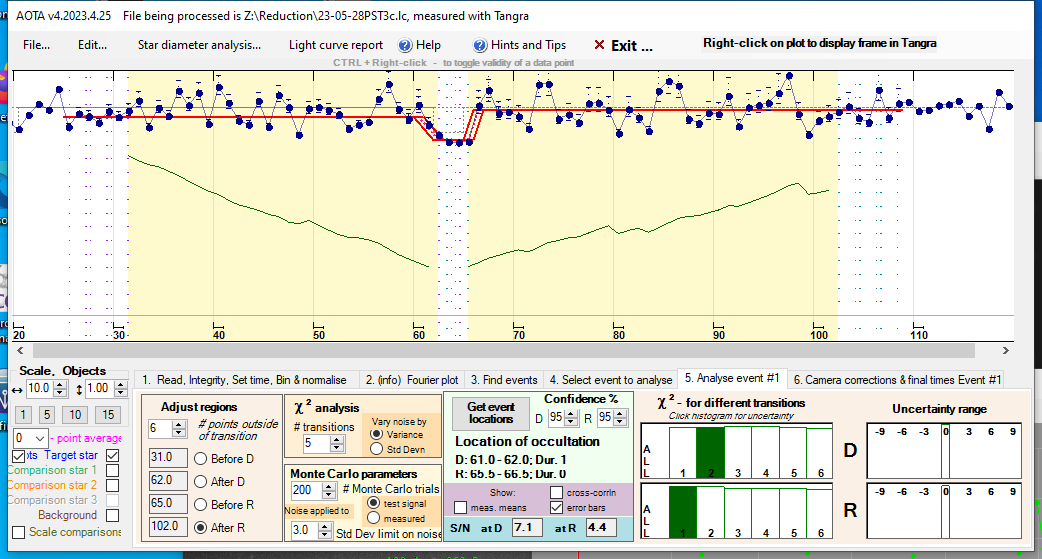Screen dimensions: 1042x559
Task: Switch to the 2. (info) Fourier plot tab
Action: (412, 380)
